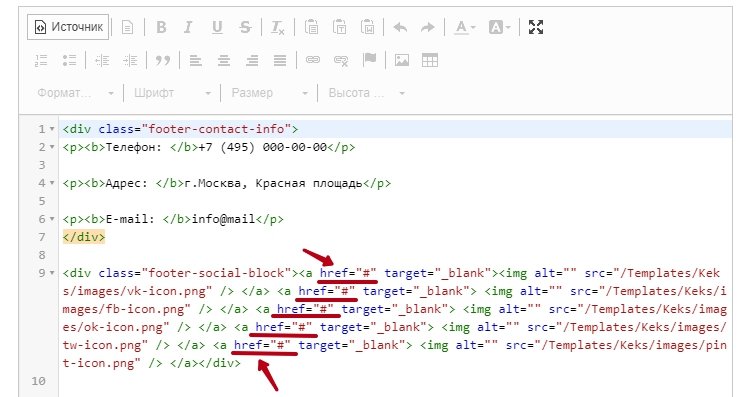Viewport: 740px width, 397px height.
Task: Click the insert Image icon
Action: (402, 60)
